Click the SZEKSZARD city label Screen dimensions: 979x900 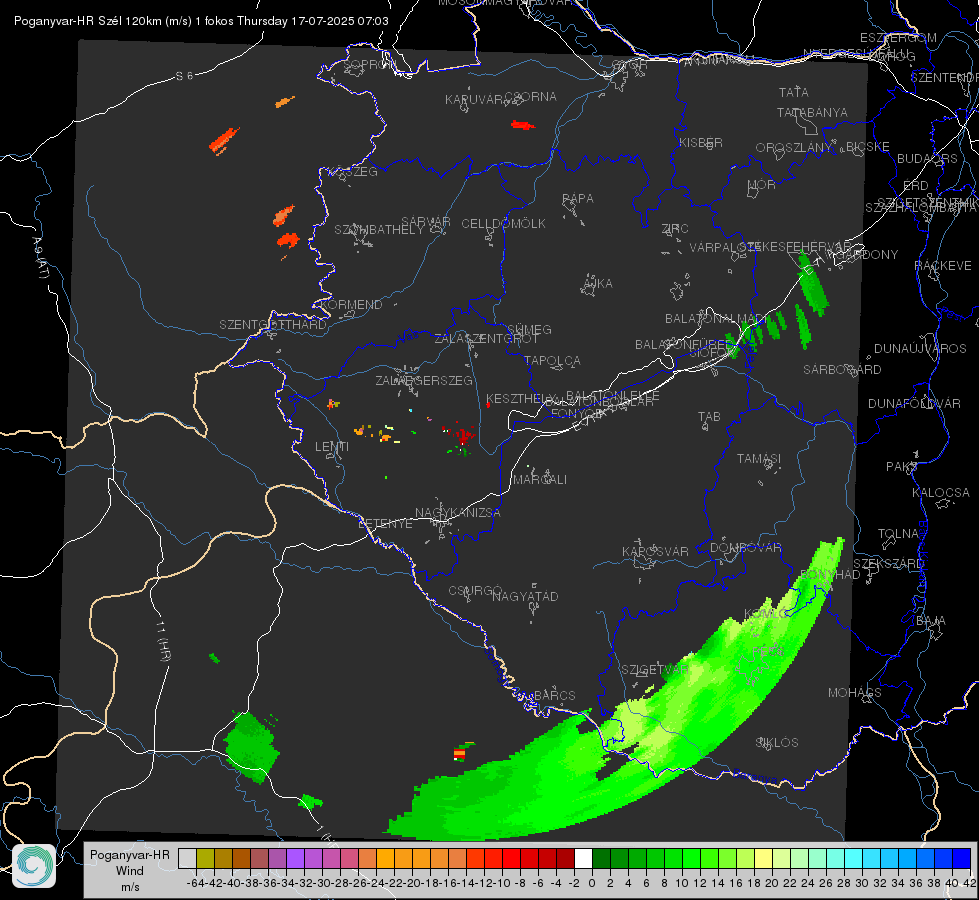[887, 564]
